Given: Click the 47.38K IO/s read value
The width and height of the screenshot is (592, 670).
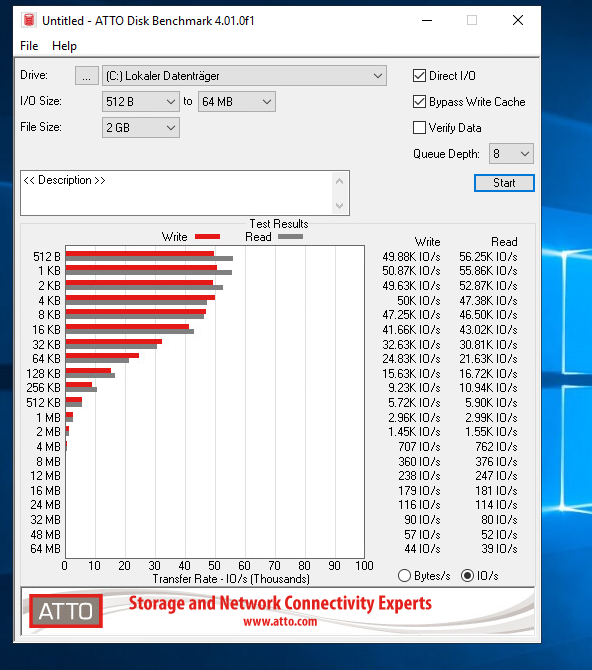Looking at the screenshot, I should (488, 301).
